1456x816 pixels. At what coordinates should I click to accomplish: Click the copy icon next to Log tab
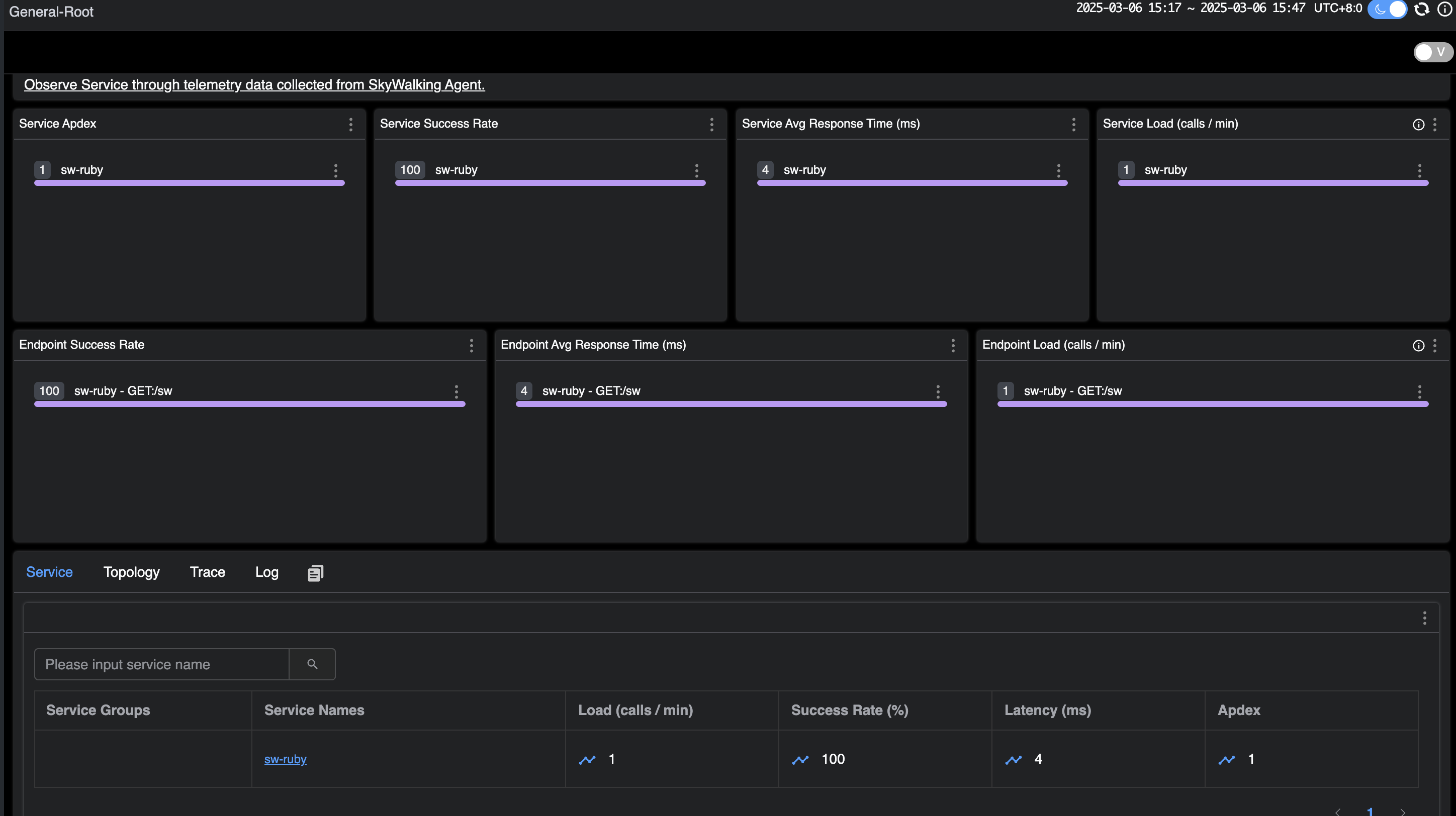point(315,573)
